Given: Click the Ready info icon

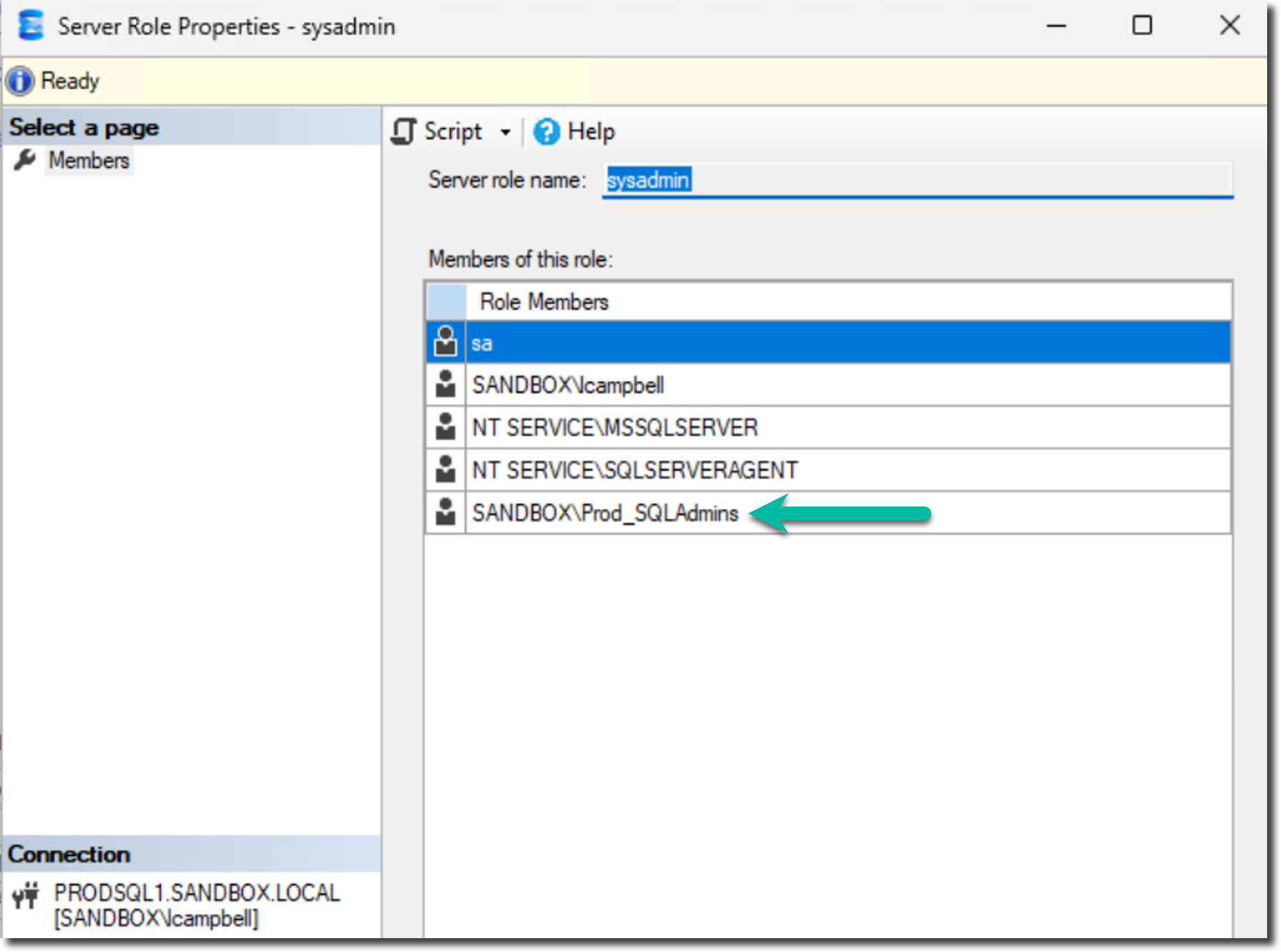Looking at the screenshot, I should point(20,81).
